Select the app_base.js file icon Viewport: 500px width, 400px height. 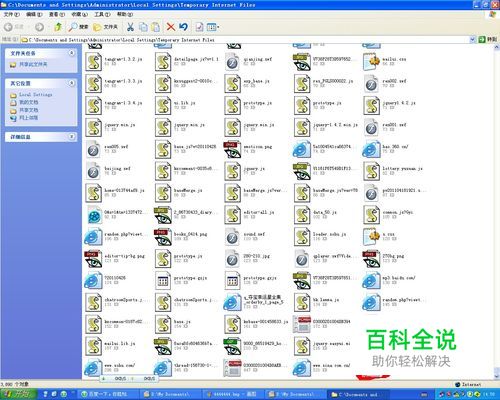tap(232, 83)
